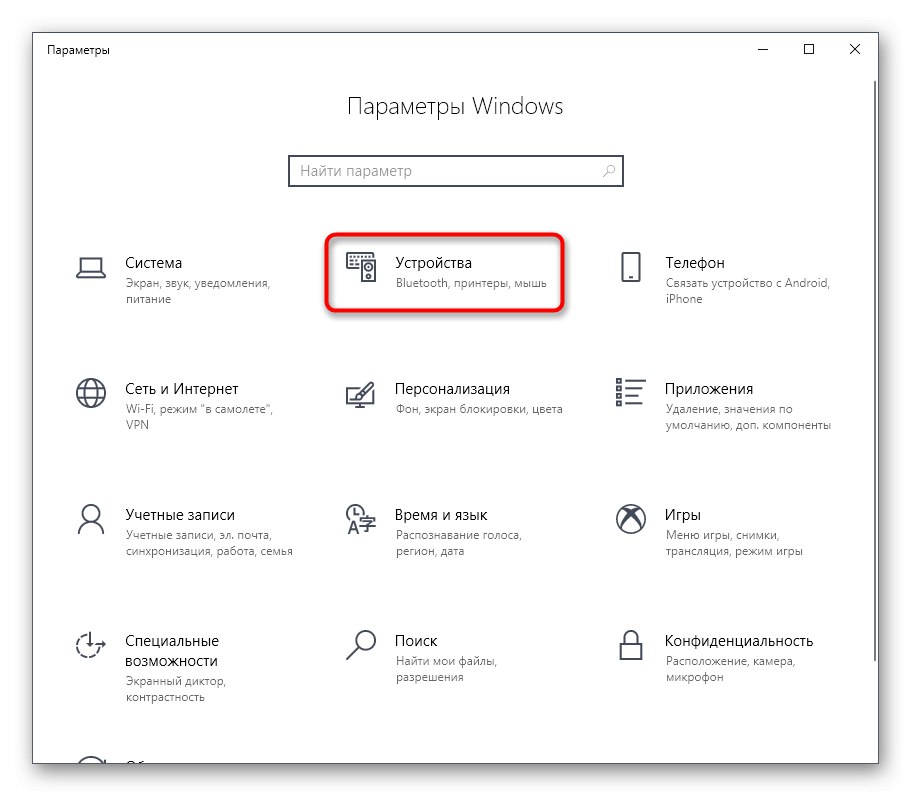
Task: Click the Время и язык icon
Action: click(x=361, y=519)
